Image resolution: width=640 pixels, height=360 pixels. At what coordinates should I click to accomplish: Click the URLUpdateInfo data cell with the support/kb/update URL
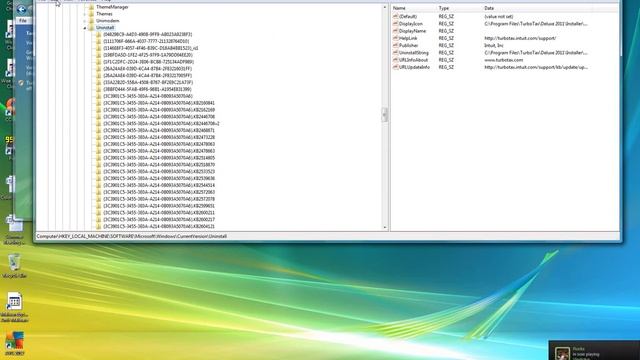click(x=536, y=67)
